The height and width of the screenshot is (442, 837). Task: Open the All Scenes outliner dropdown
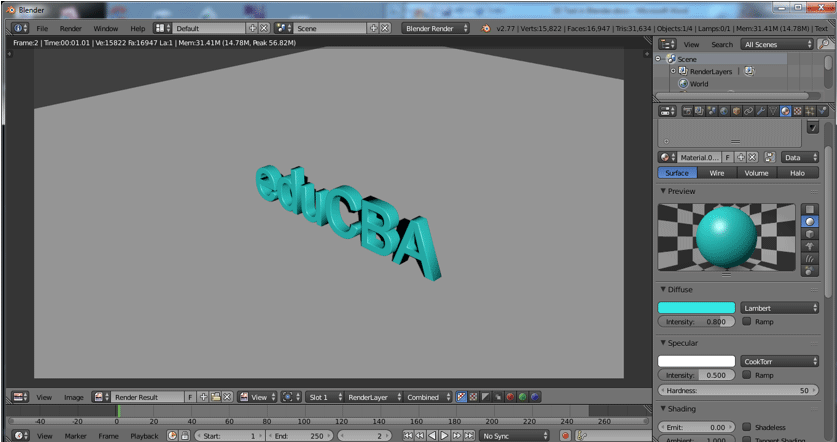777,44
